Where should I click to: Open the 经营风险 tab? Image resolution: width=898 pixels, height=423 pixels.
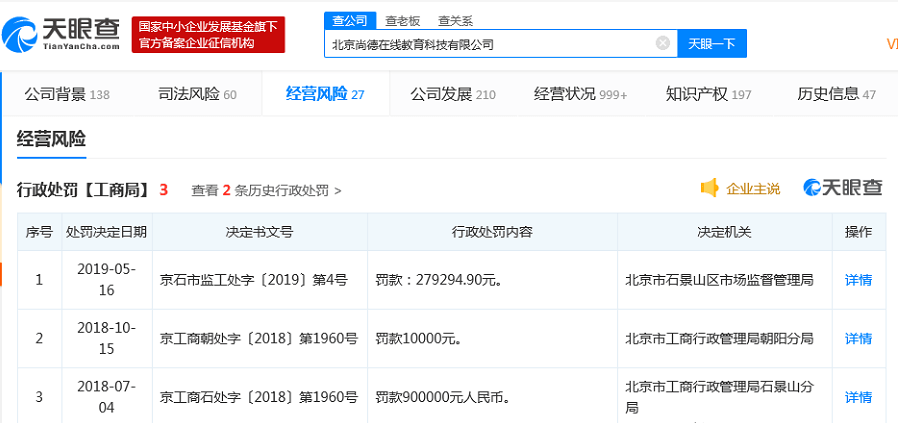(x=324, y=94)
